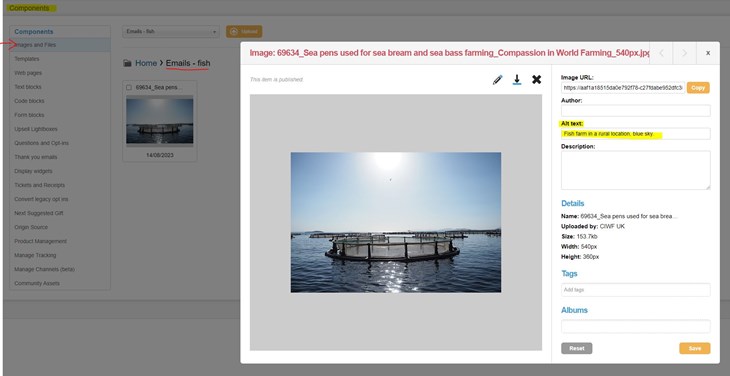The image size is (730, 376).
Task: Click the Details section heading
Action: click(573, 203)
